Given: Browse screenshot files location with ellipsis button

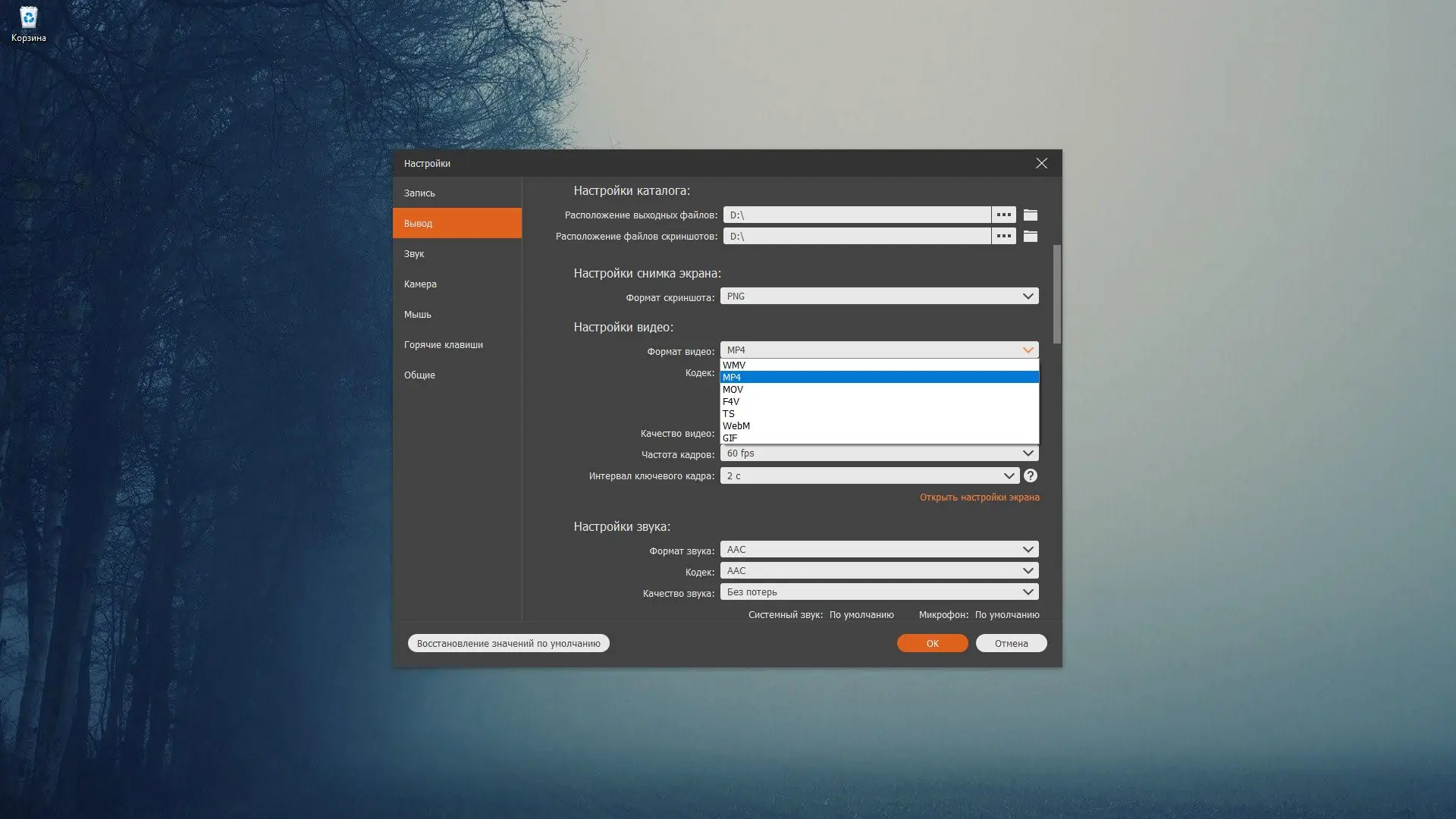Looking at the screenshot, I should pyautogui.click(x=1003, y=237).
